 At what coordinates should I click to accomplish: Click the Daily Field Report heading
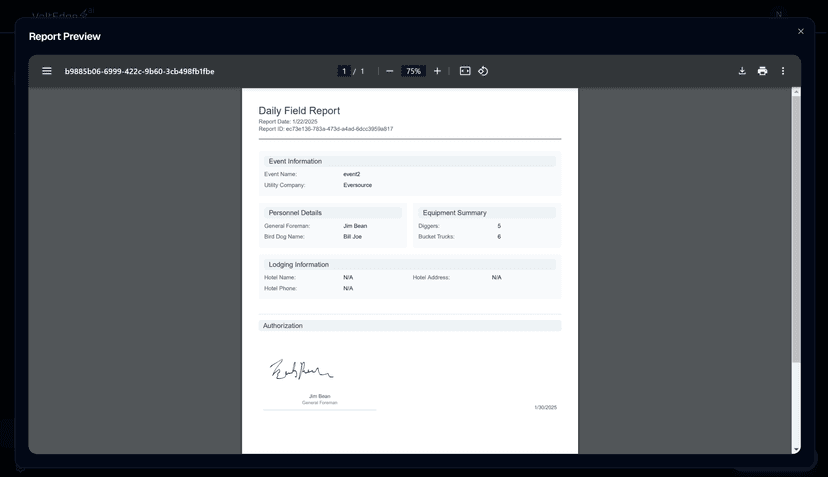[x=299, y=110]
